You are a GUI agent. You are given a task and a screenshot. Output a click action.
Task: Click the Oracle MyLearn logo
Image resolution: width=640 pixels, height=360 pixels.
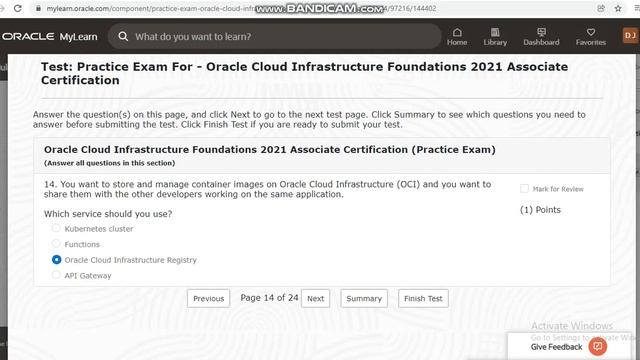click(x=50, y=36)
